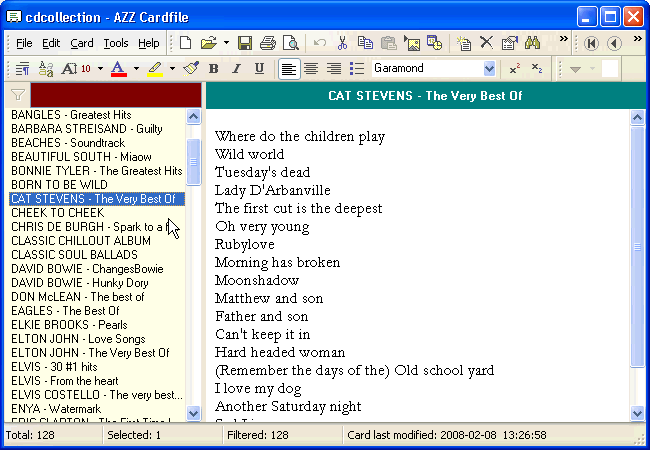Viewport: 650px width, 450px height.
Task: Click the filter funnel icon
Action: [x=18, y=95]
